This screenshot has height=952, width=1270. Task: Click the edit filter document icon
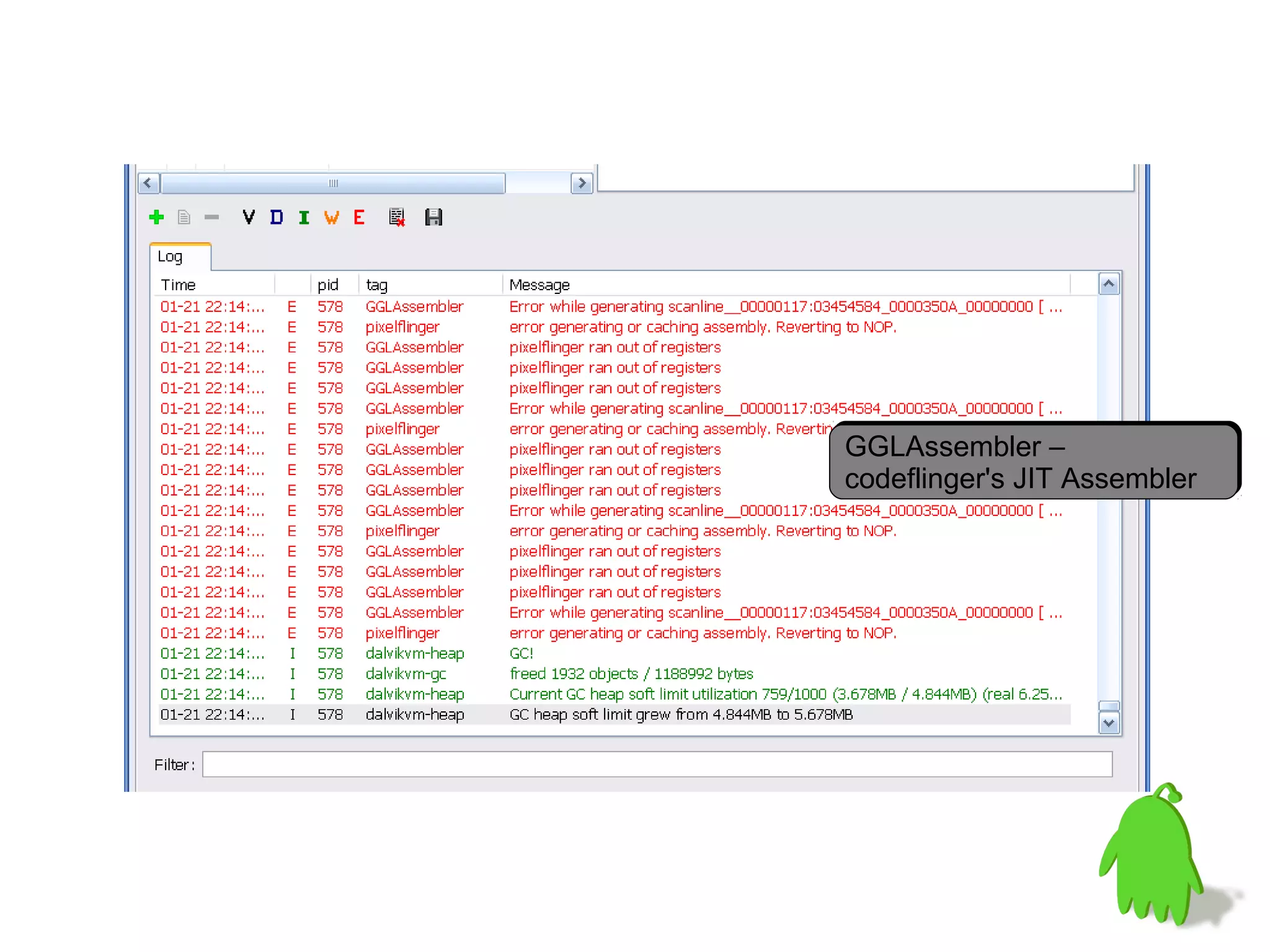tap(184, 217)
